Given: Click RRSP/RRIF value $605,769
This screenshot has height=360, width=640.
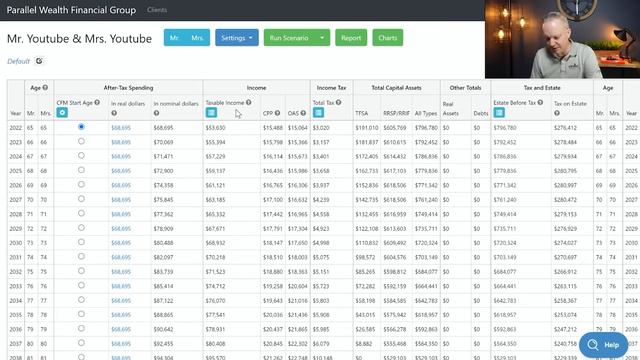Looking at the screenshot, I should pos(394,128).
